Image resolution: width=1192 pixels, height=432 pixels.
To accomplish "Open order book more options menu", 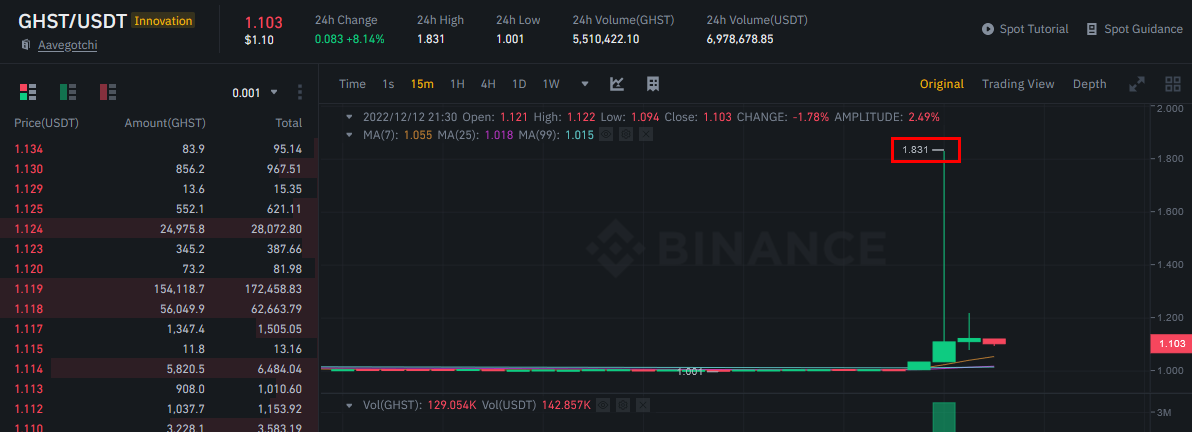I will [x=300, y=93].
